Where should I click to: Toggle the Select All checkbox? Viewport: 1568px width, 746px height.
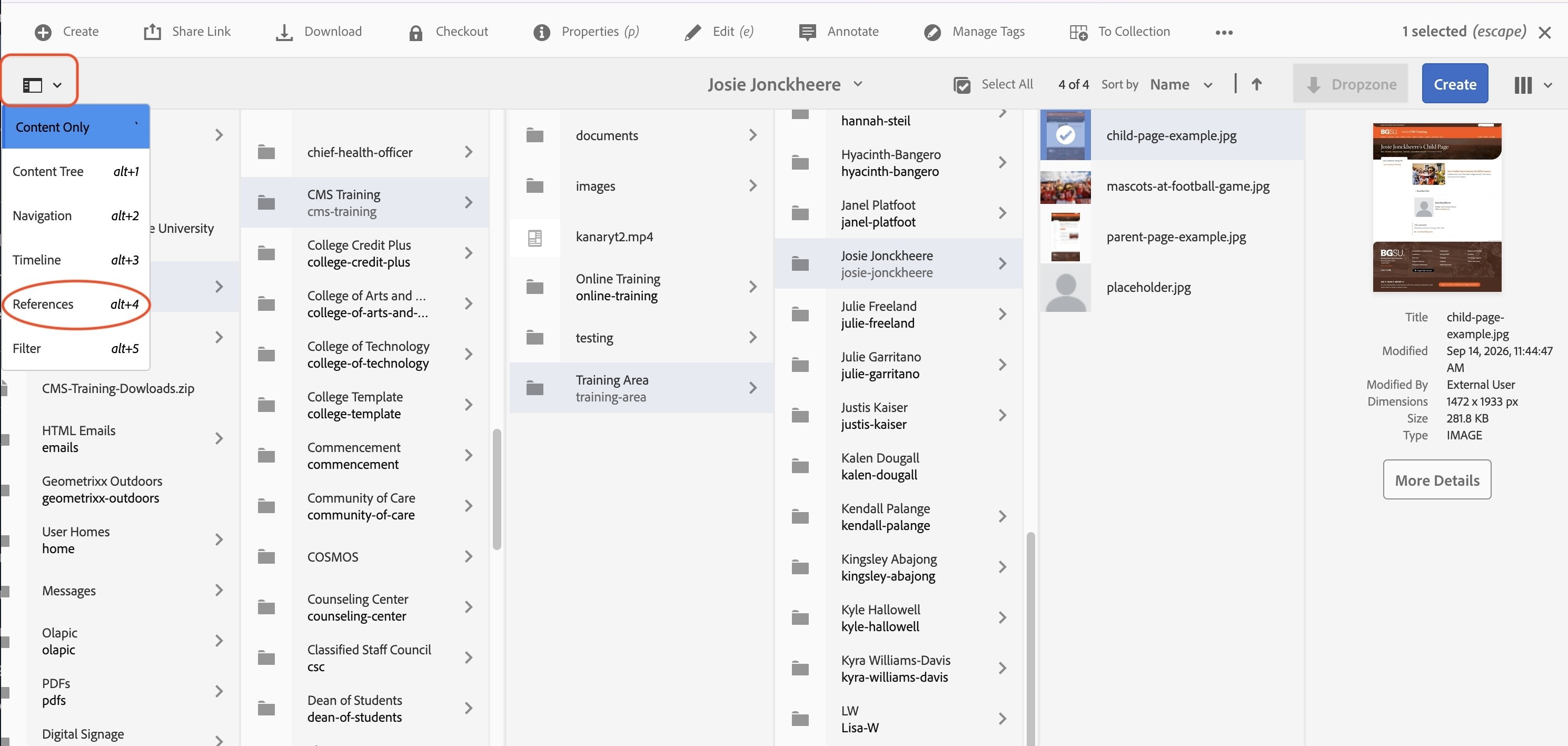[962, 85]
